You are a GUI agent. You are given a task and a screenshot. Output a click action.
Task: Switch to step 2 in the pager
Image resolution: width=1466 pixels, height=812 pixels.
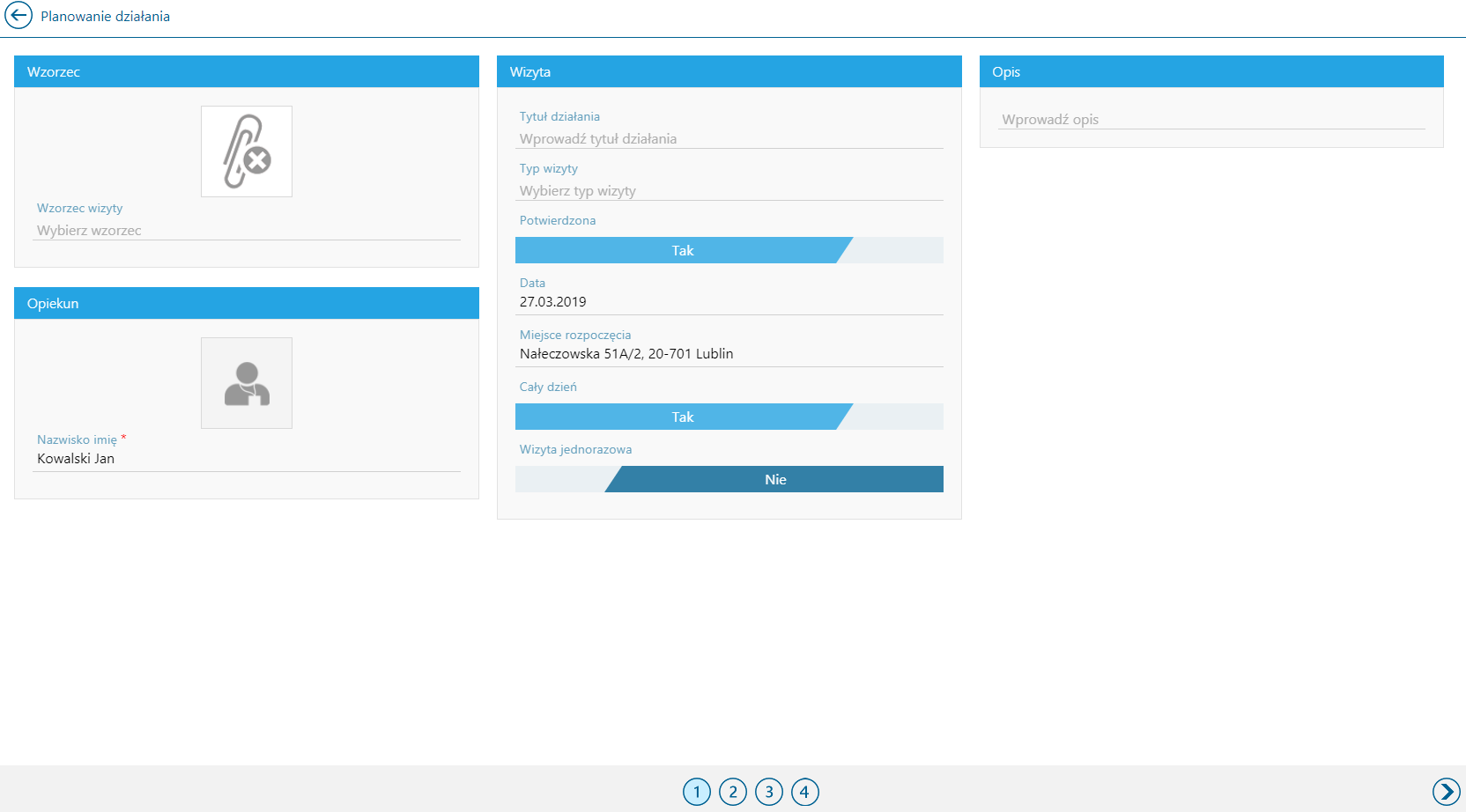tap(733, 792)
